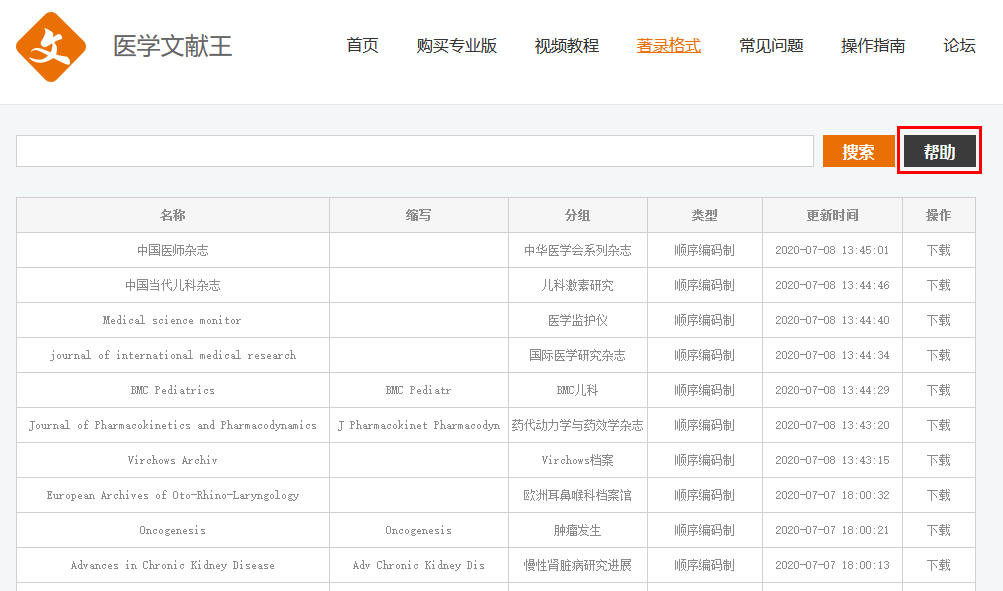Click timestamp 2020-07-08 13:44:46
The height and width of the screenshot is (591, 1003).
tap(832, 285)
